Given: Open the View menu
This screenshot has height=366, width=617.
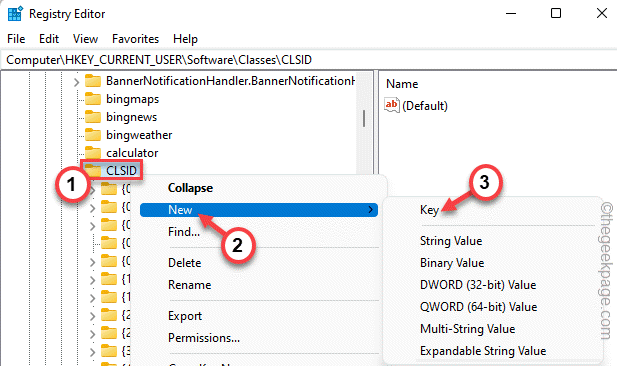Looking at the screenshot, I should (85, 39).
